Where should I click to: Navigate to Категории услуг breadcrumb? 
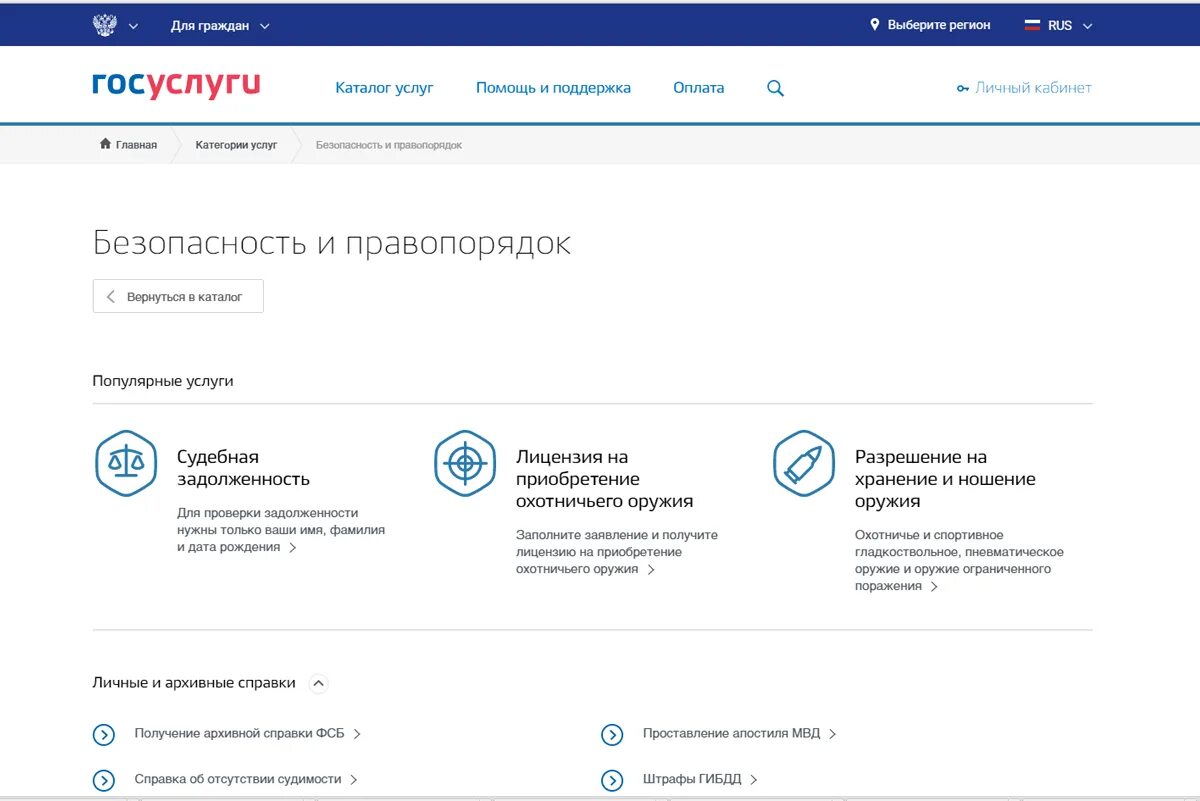236,145
